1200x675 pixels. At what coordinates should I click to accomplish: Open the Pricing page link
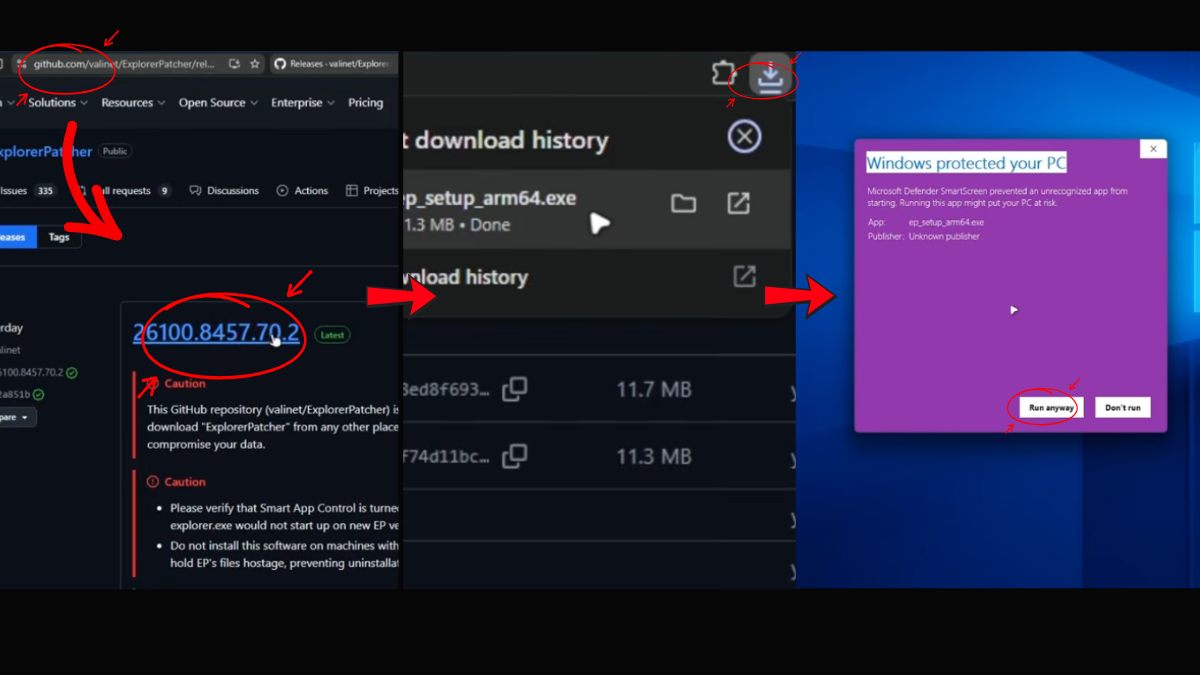pos(365,102)
